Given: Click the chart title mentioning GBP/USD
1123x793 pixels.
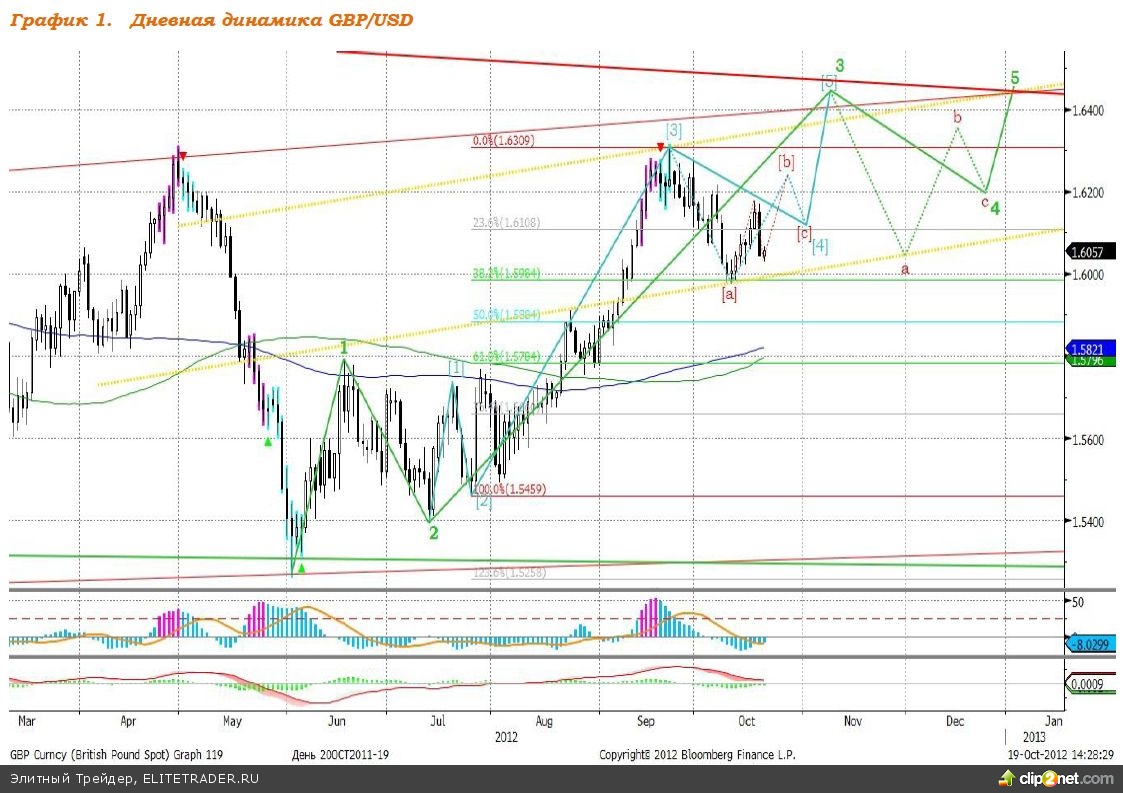Looking at the screenshot, I should click(212, 20).
